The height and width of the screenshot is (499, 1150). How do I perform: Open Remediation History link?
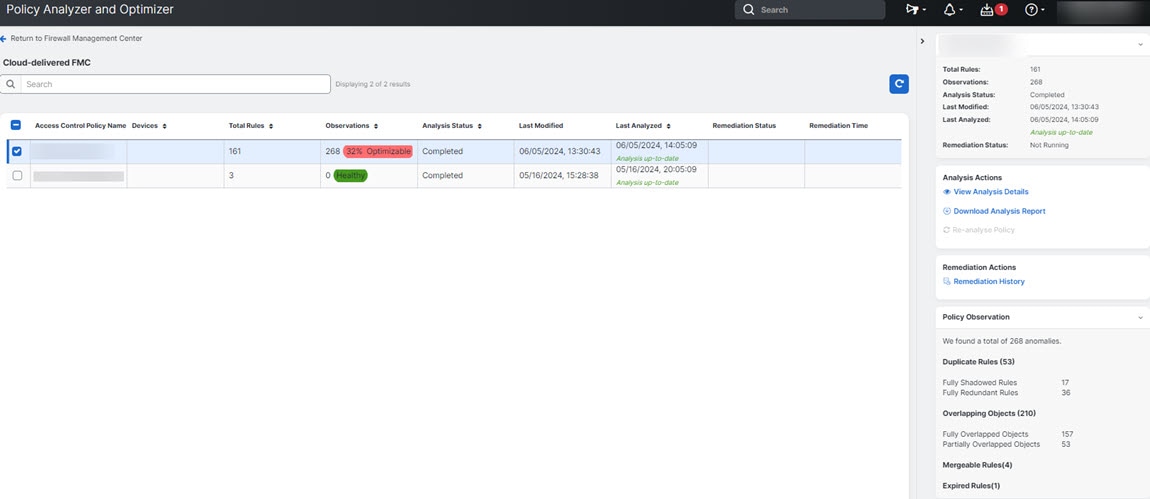coord(989,282)
